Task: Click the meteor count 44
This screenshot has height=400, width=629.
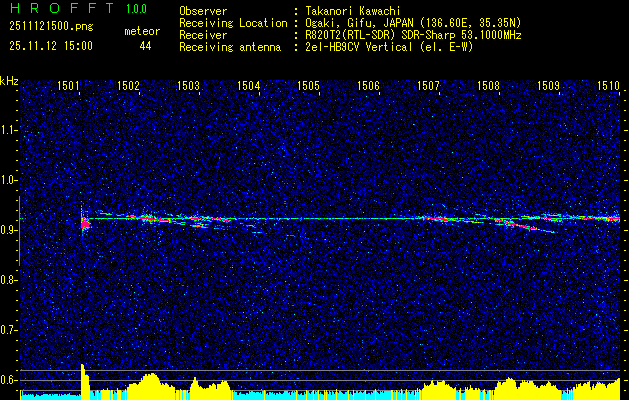Action: [145, 46]
